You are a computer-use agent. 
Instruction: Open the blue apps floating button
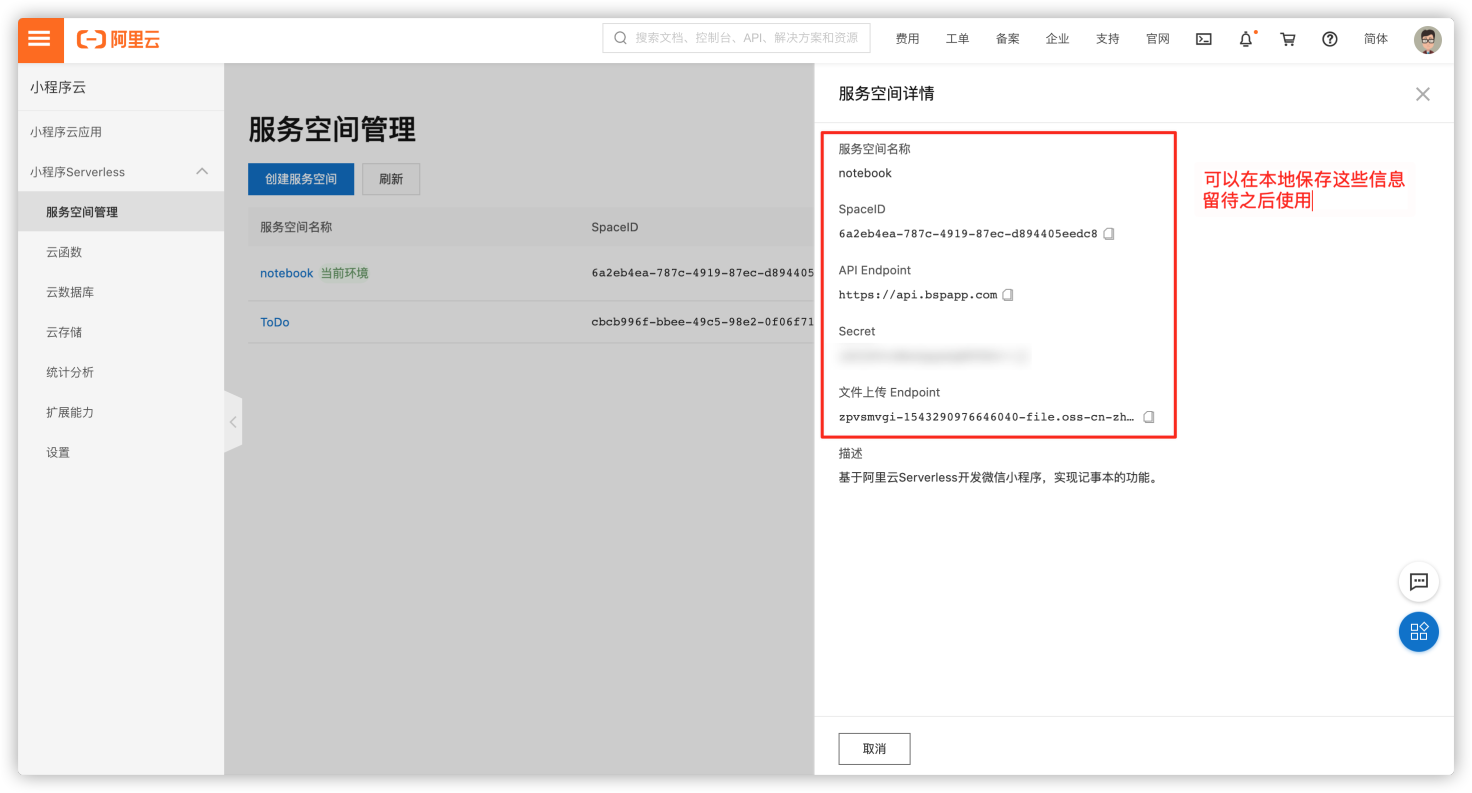(x=1418, y=632)
